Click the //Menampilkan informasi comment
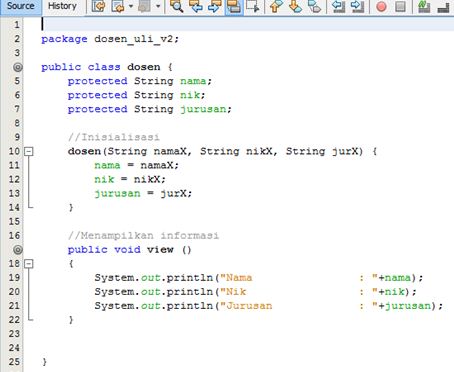 tap(143, 236)
